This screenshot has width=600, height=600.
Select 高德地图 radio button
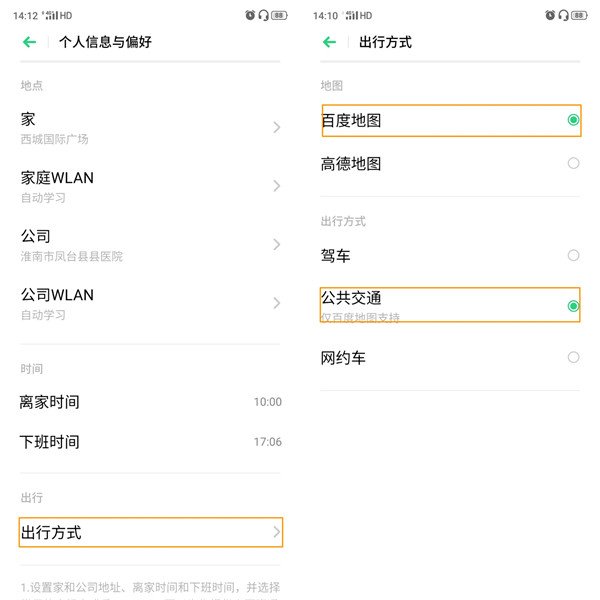pyautogui.click(x=573, y=163)
